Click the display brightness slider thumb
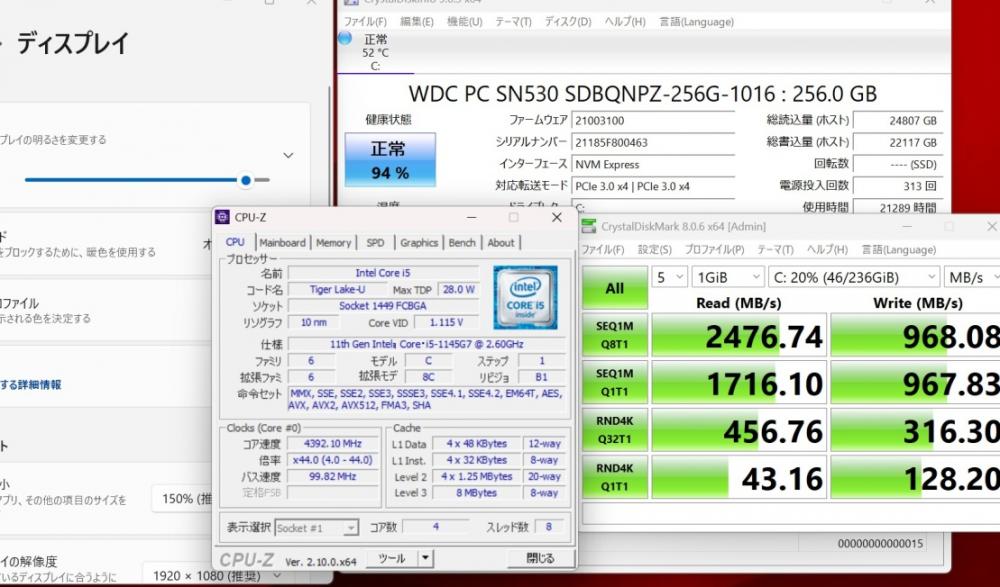 pyautogui.click(x=246, y=181)
